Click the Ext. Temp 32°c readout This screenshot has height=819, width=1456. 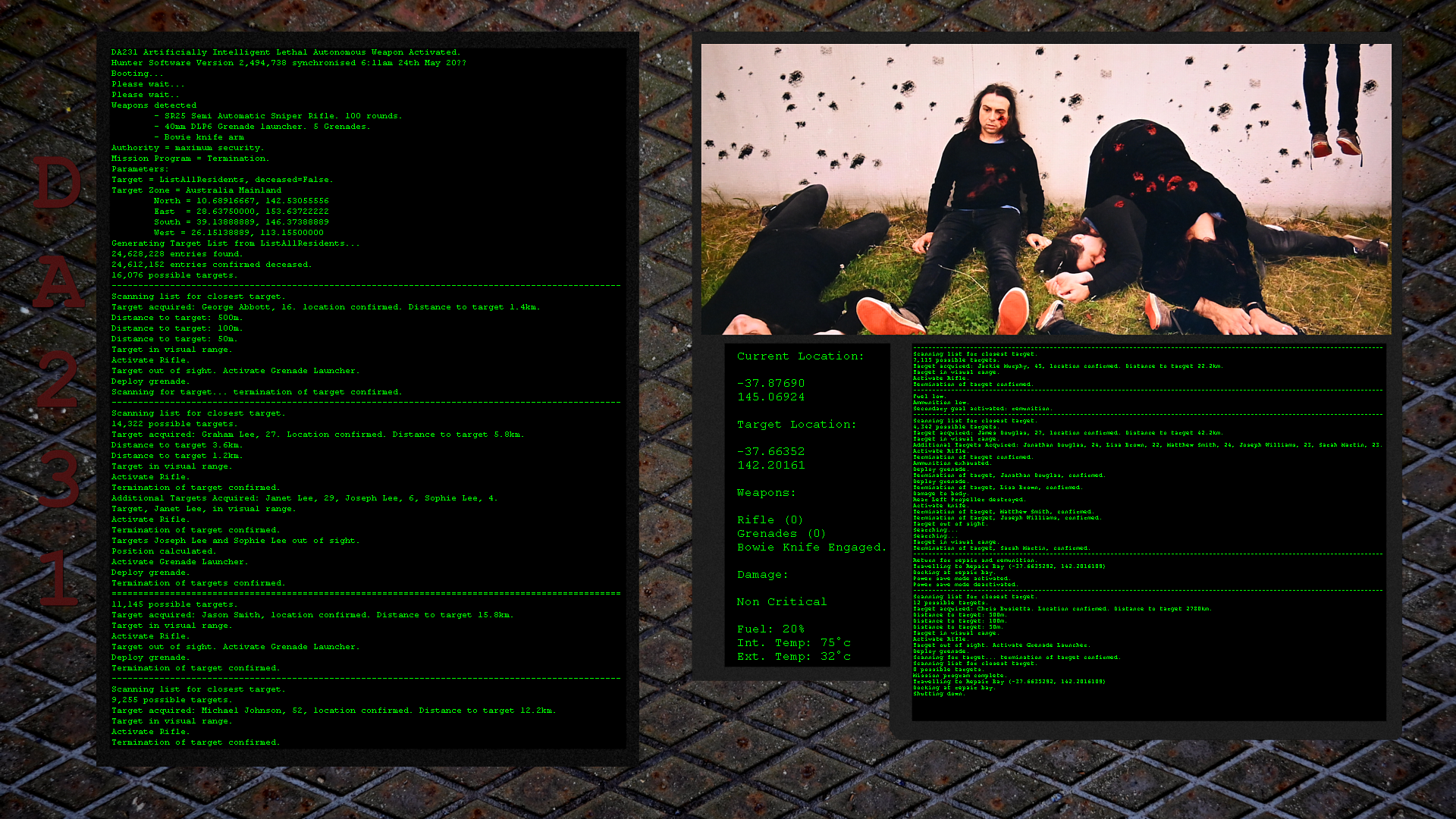coord(793,657)
